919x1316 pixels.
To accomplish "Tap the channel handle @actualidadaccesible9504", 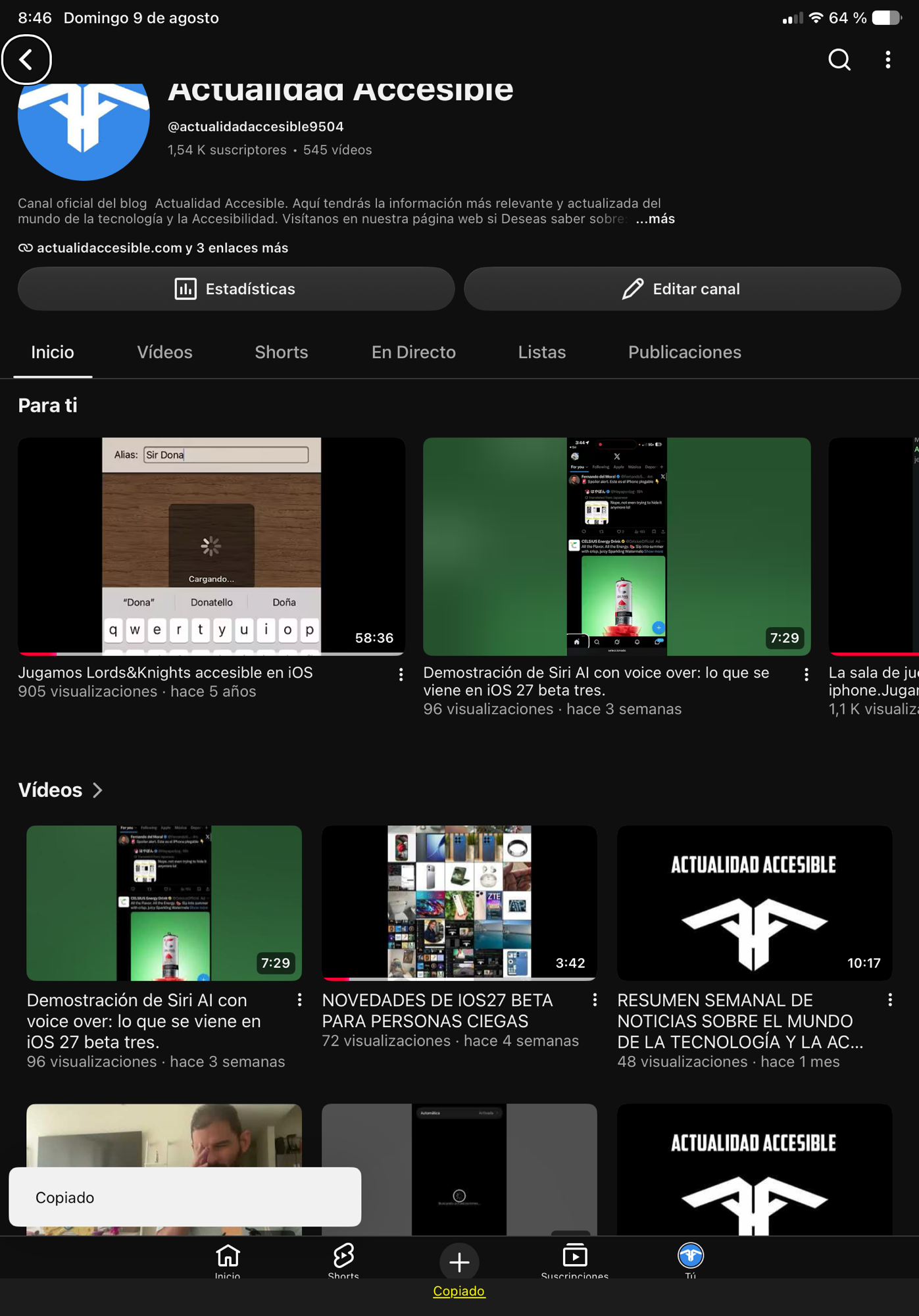I will click(256, 126).
